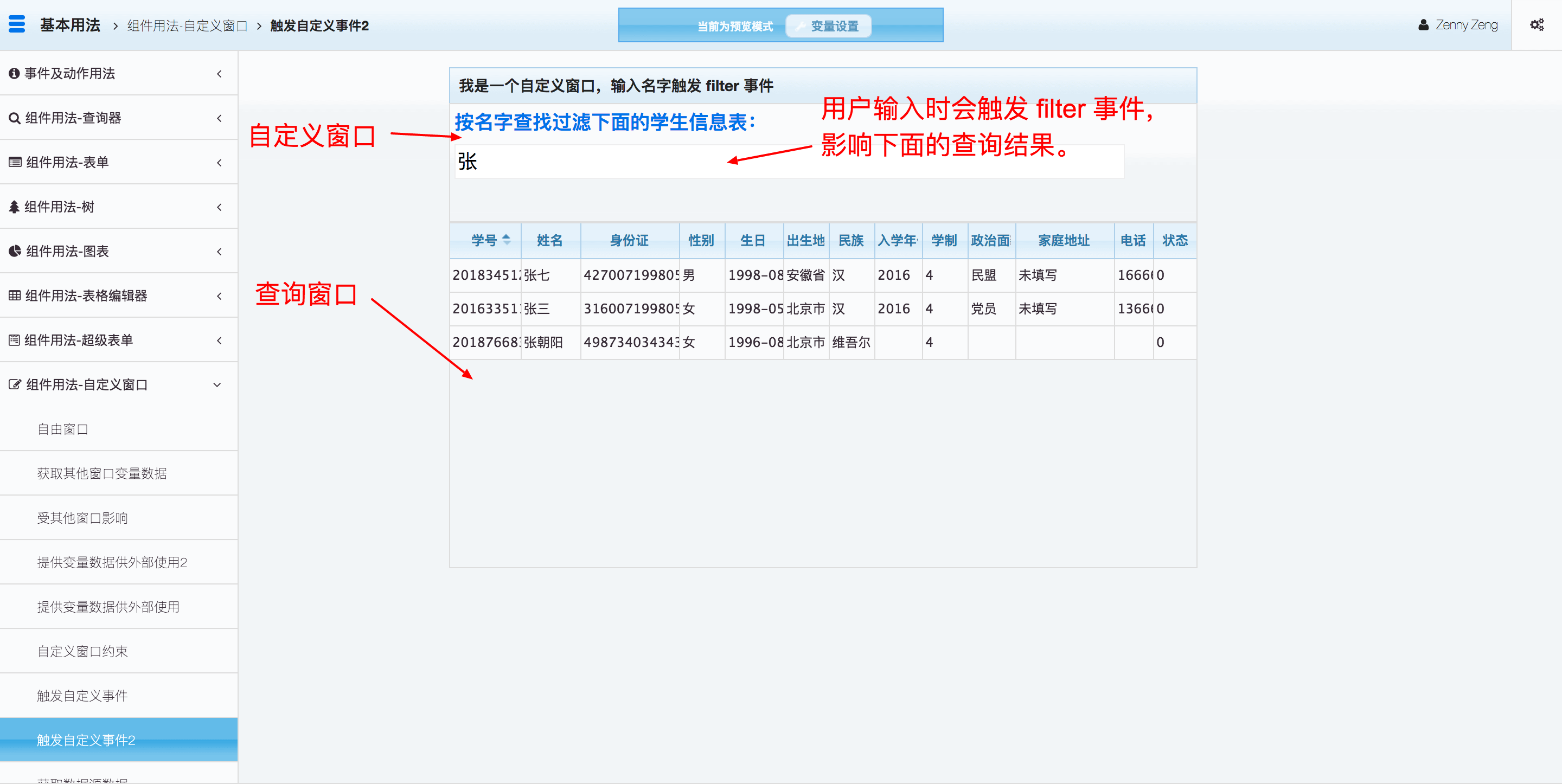Open 受其他窗口影响 sidebar entry
Viewport: 1562px width, 784px height.
point(82,518)
